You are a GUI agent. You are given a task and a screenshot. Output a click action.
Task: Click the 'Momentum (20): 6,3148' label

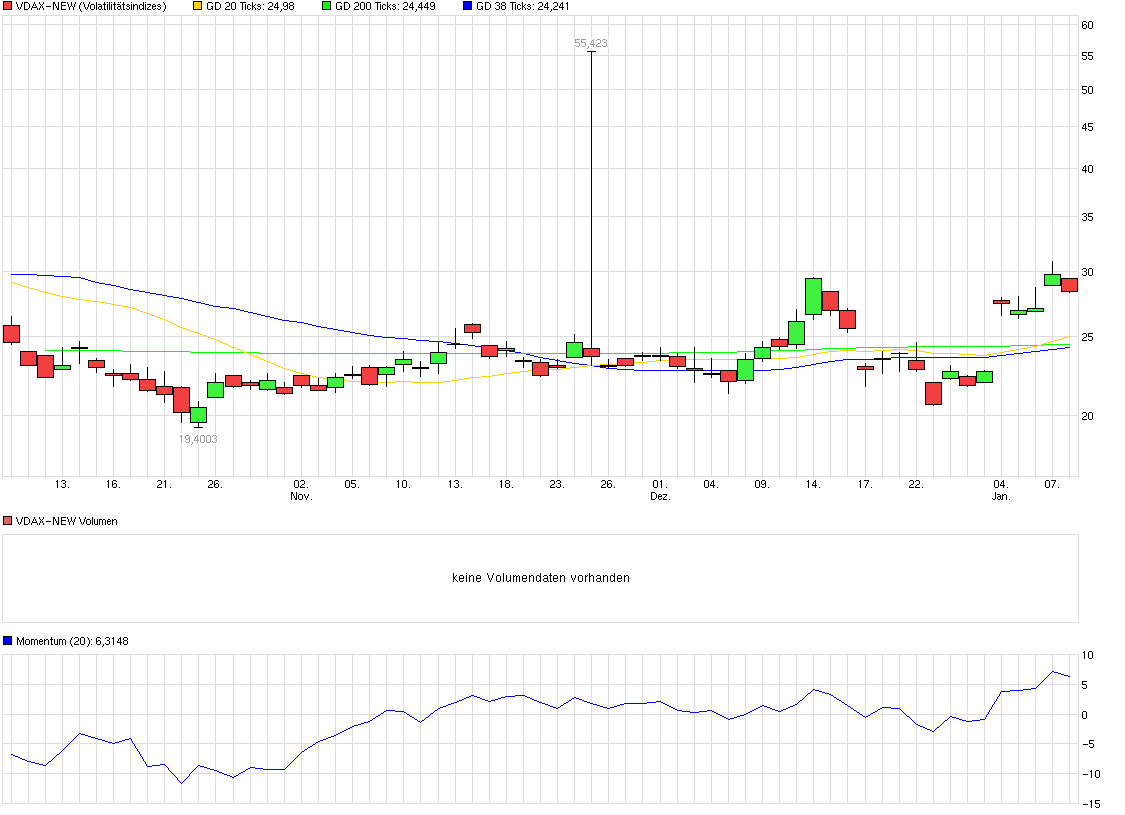(x=72, y=641)
